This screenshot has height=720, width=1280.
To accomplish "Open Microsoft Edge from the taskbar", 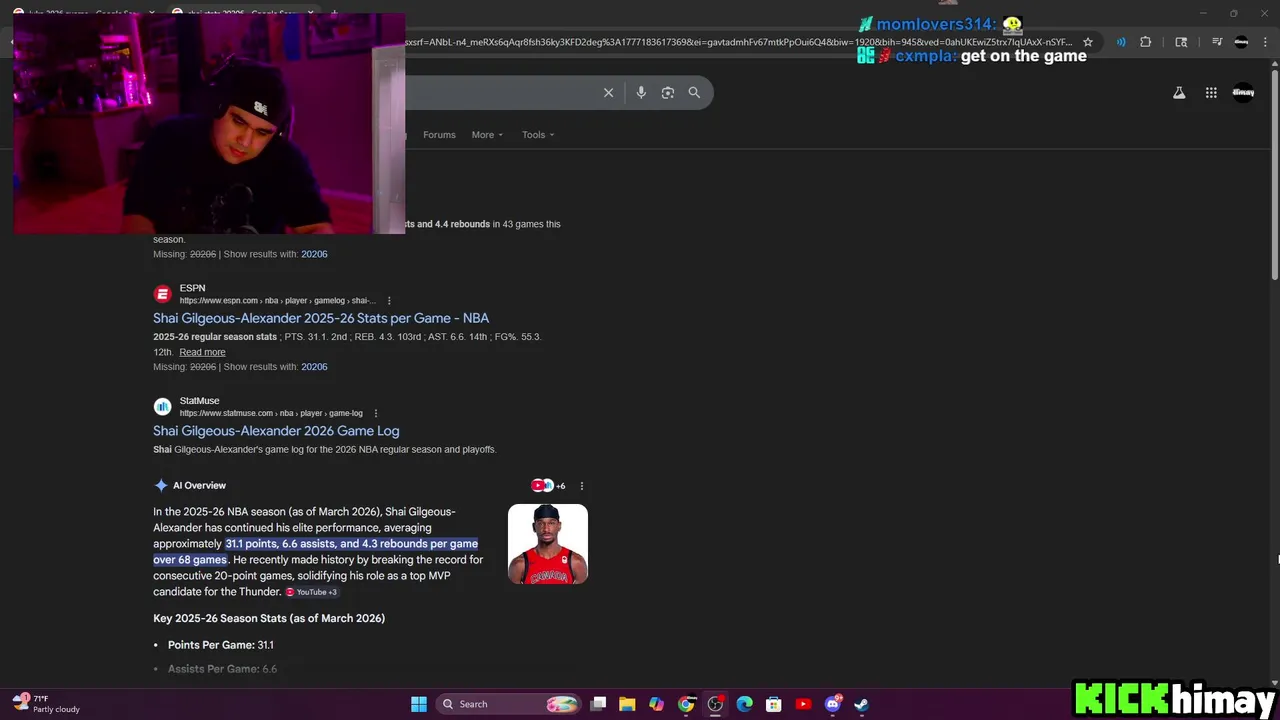I will [x=744, y=704].
